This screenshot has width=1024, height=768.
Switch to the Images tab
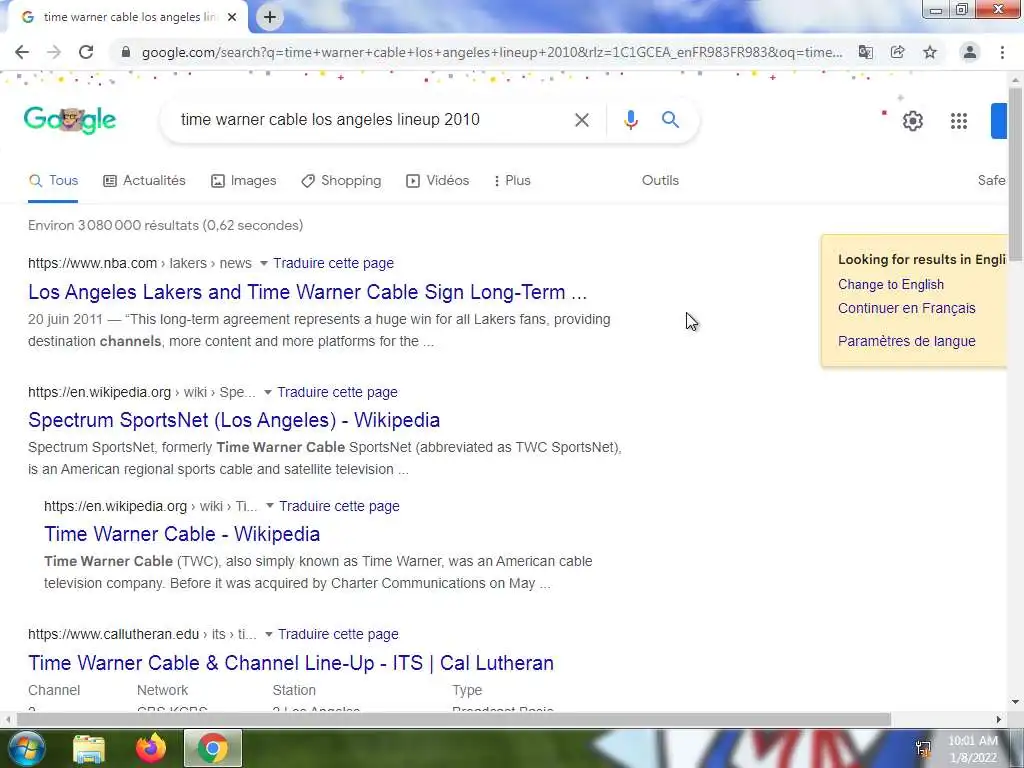(244, 181)
